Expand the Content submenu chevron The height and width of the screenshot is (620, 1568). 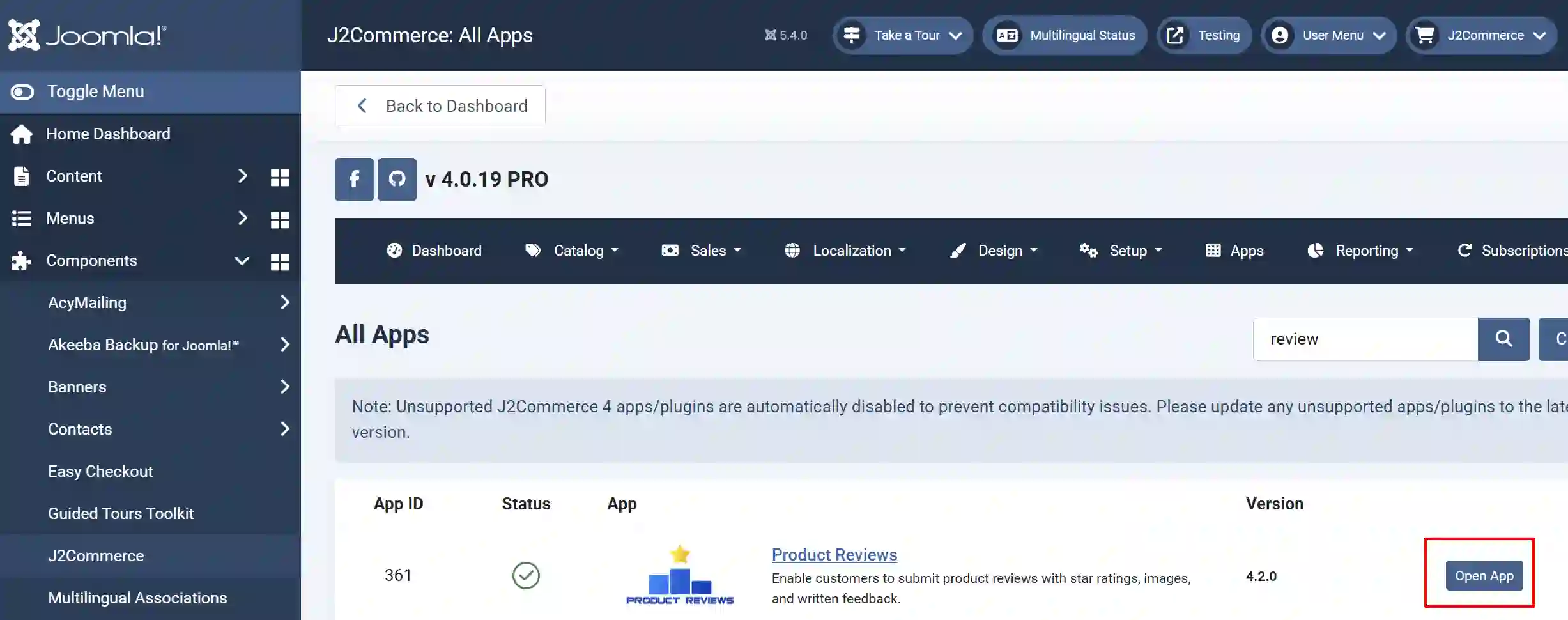242,176
